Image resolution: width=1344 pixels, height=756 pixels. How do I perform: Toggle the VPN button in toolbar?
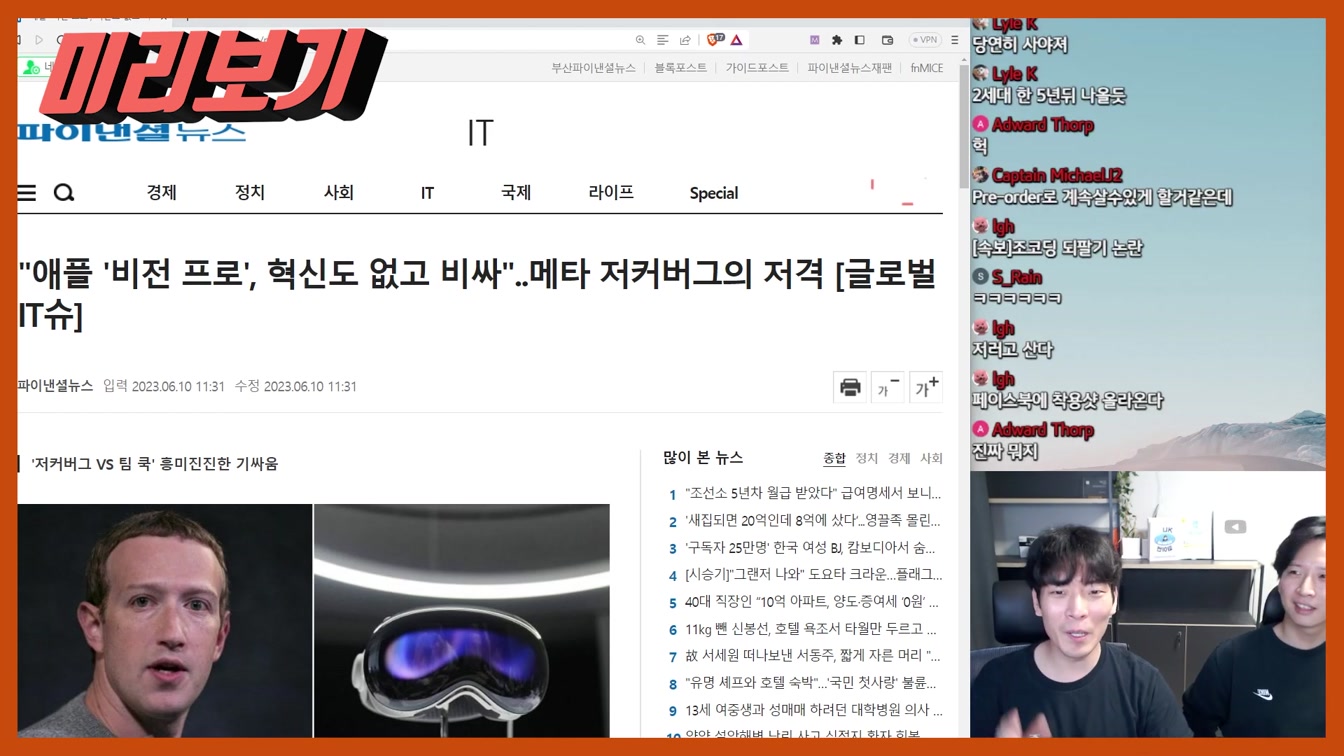click(x=925, y=40)
